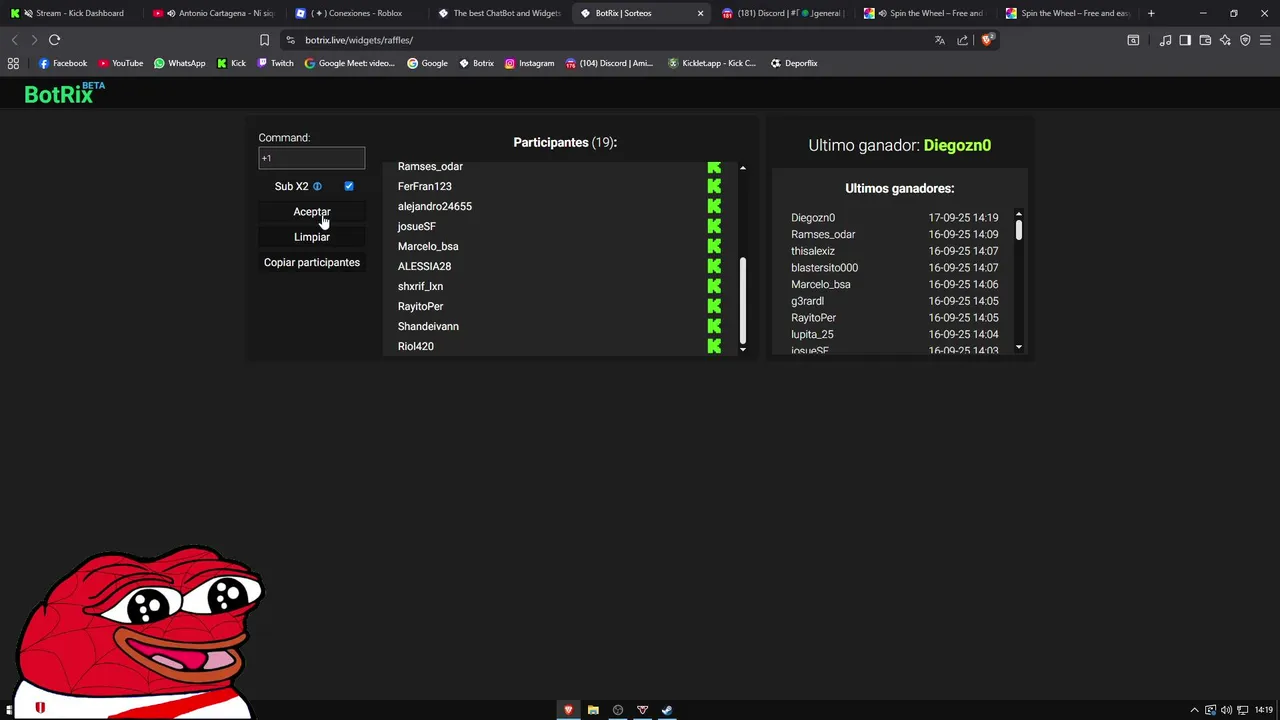This screenshot has width=1280, height=720.
Task: Select thisalexiz in winners list
Action: pyautogui.click(x=813, y=251)
